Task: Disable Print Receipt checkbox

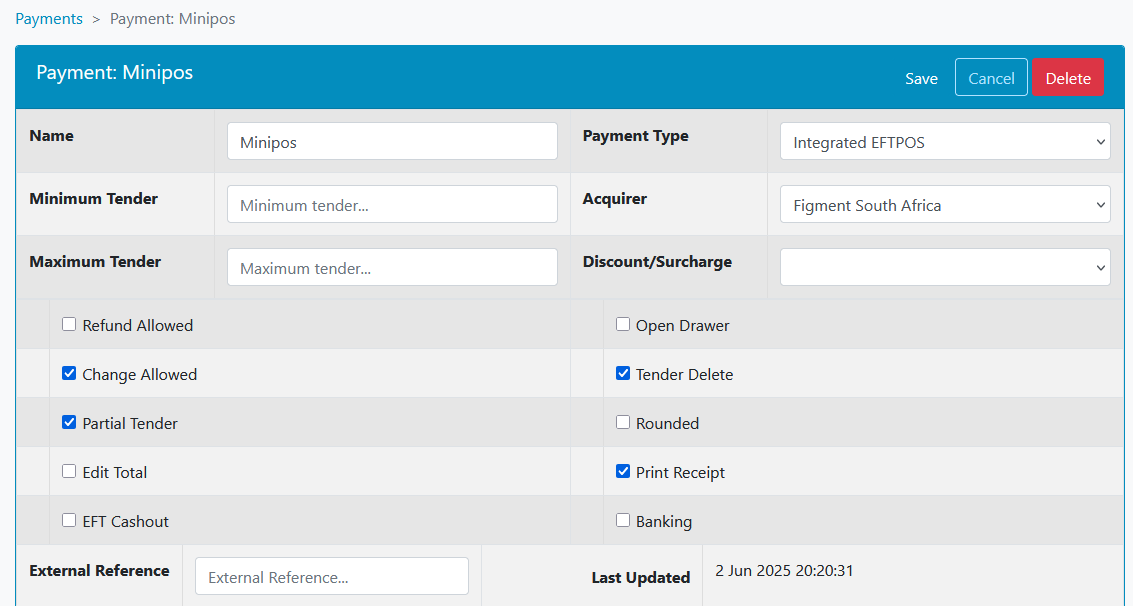Action: [623, 472]
